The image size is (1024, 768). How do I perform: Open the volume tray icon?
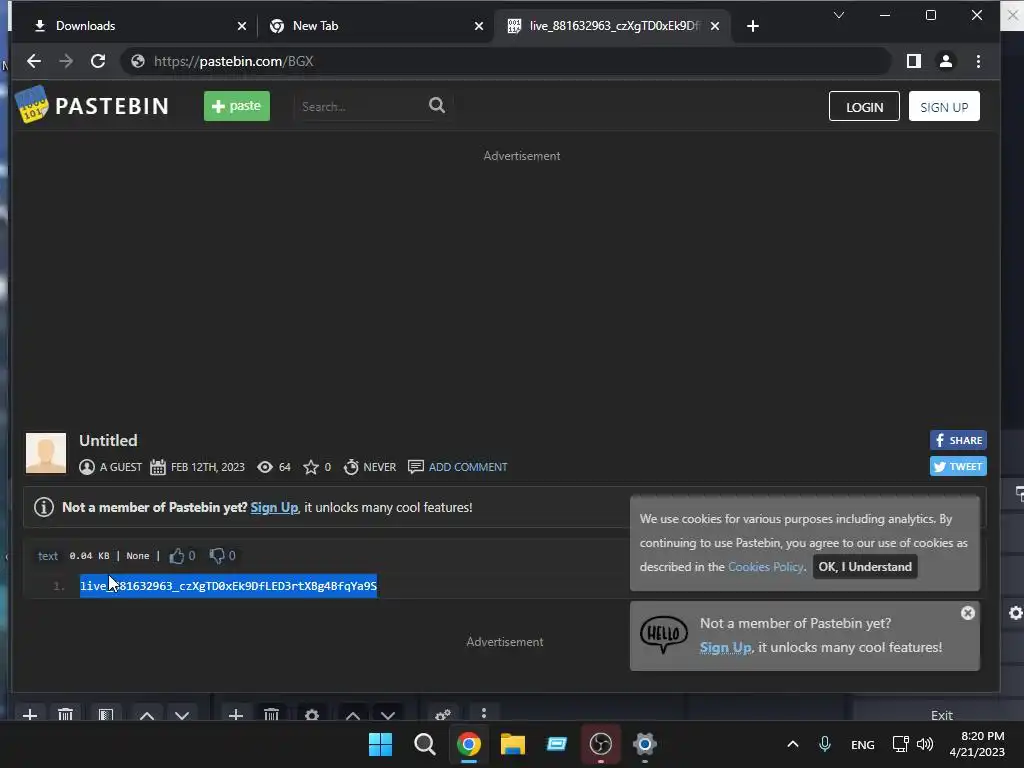coord(925,744)
